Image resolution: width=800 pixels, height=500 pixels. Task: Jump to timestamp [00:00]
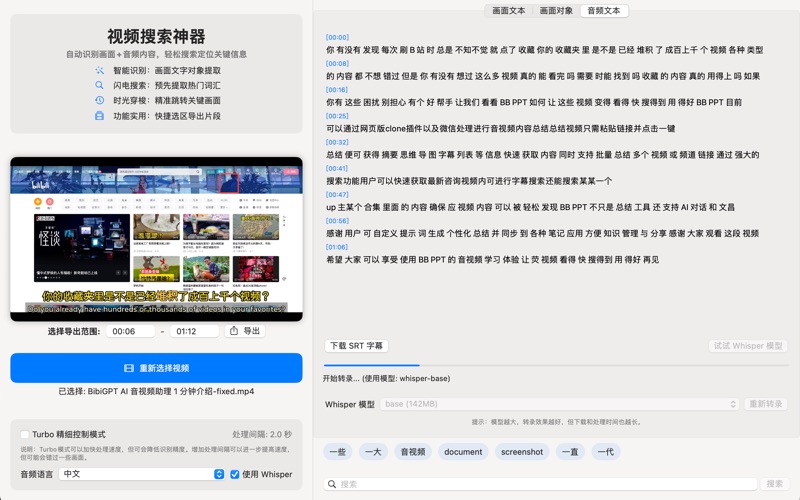[x=337, y=37]
